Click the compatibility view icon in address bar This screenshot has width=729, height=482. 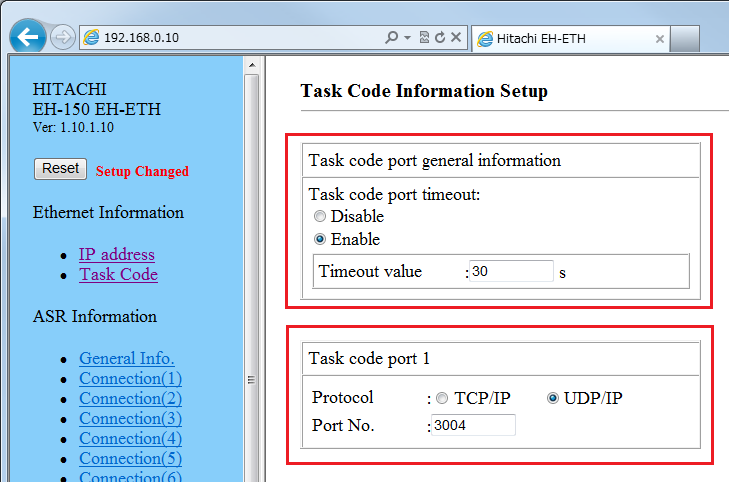coord(424,38)
